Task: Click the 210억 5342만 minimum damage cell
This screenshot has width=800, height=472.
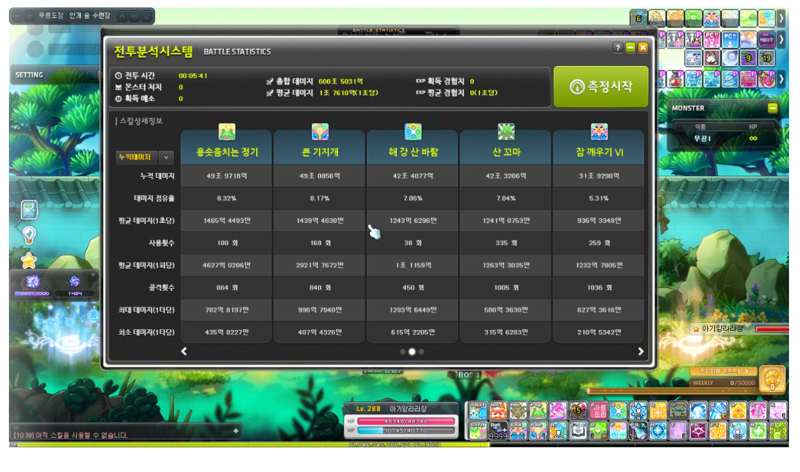Action: coord(599,332)
